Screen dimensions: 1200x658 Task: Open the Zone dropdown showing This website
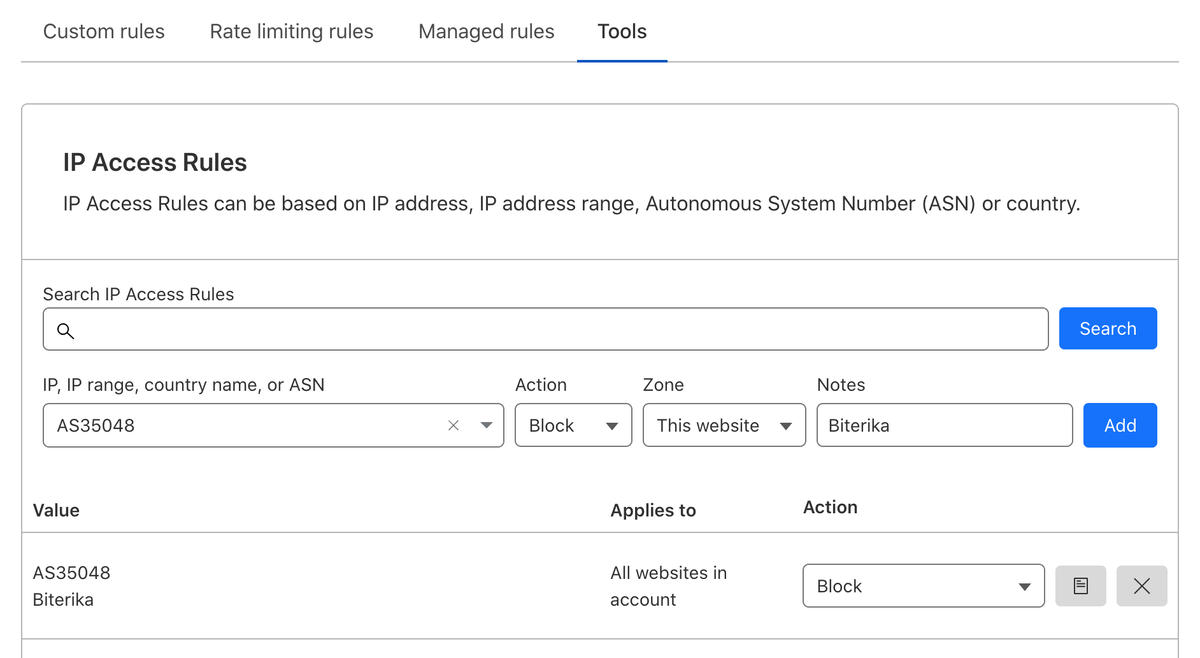(724, 426)
